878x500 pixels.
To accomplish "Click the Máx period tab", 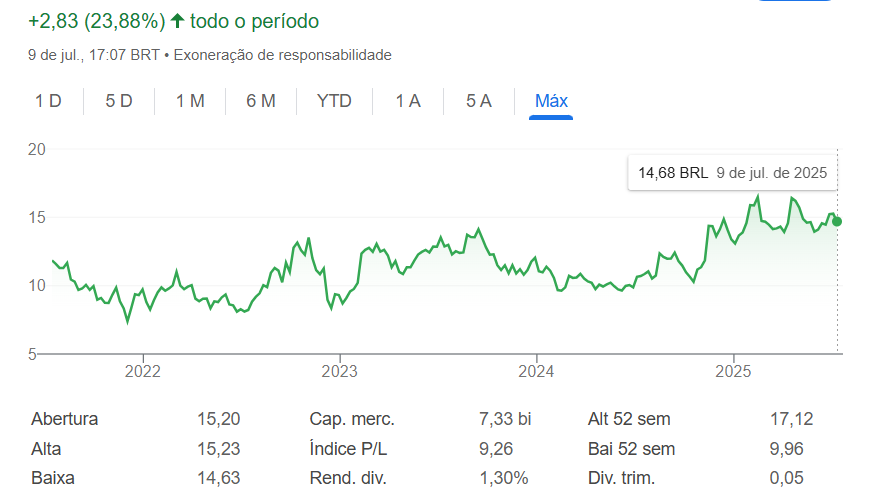I will tap(551, 101).
